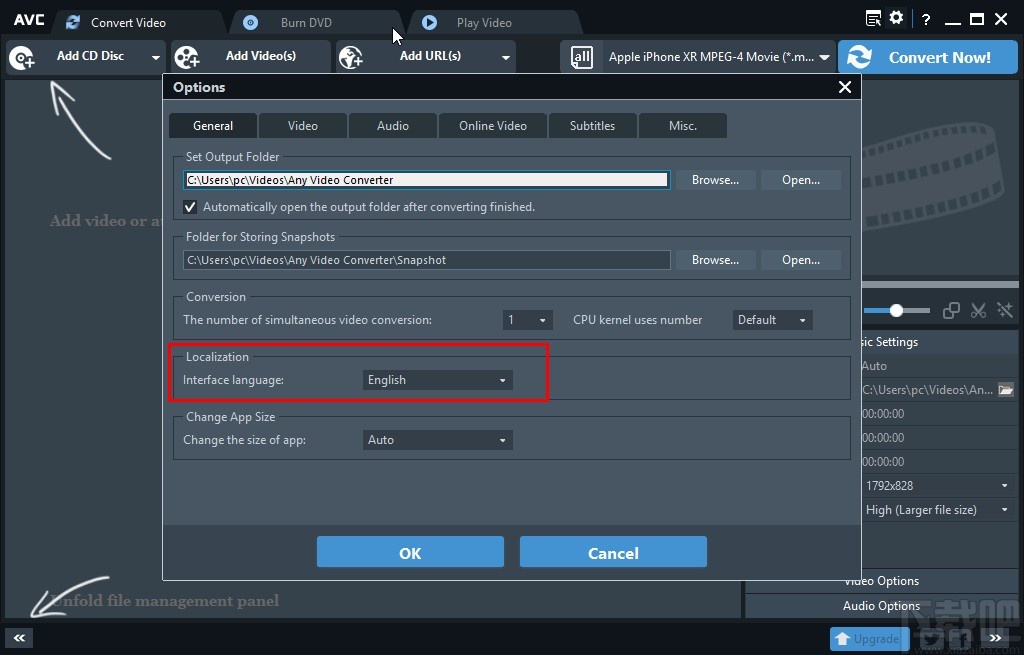Click the scissors clip video icon

979,311
